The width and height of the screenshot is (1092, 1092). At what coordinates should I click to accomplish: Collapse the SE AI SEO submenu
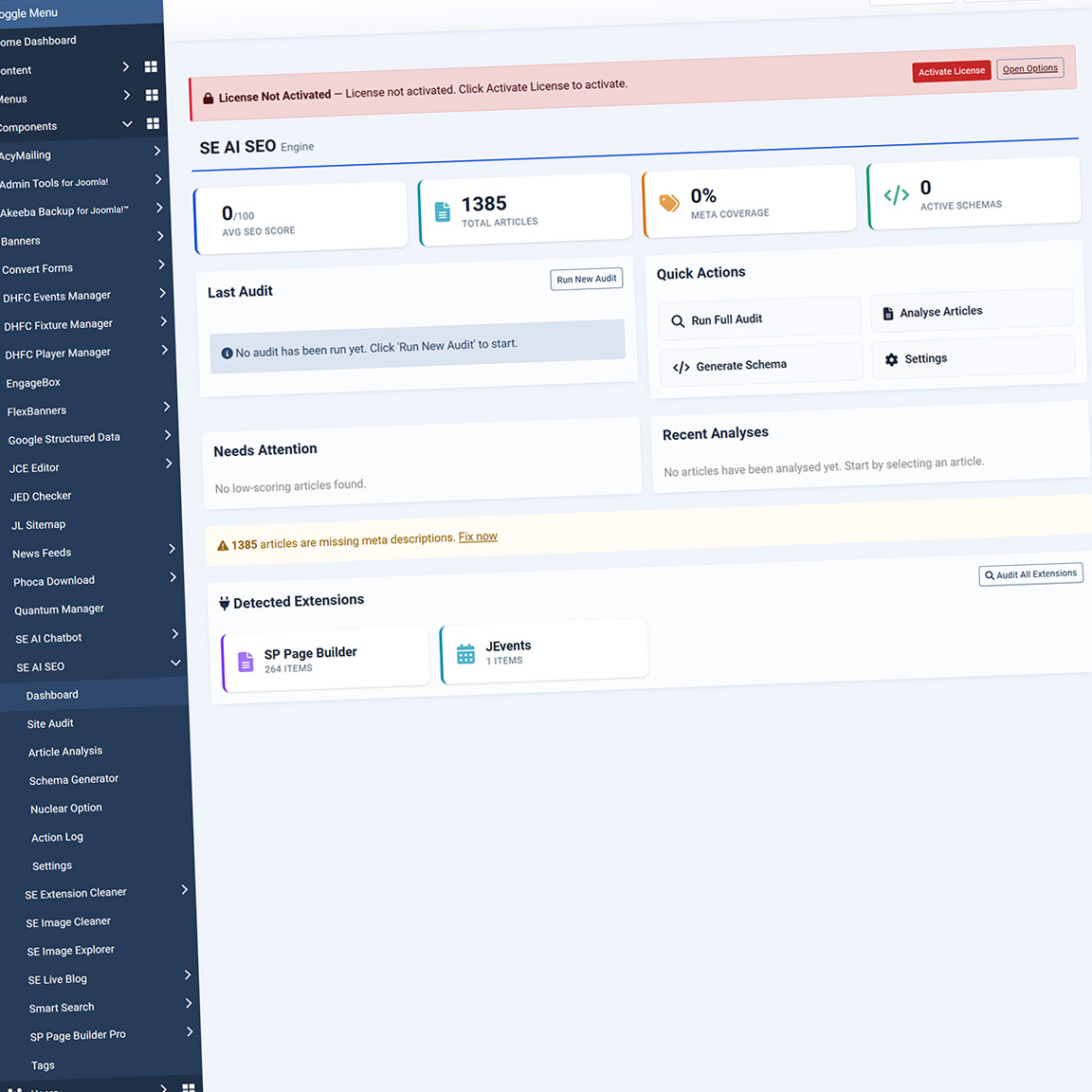[x=175, y=663]
